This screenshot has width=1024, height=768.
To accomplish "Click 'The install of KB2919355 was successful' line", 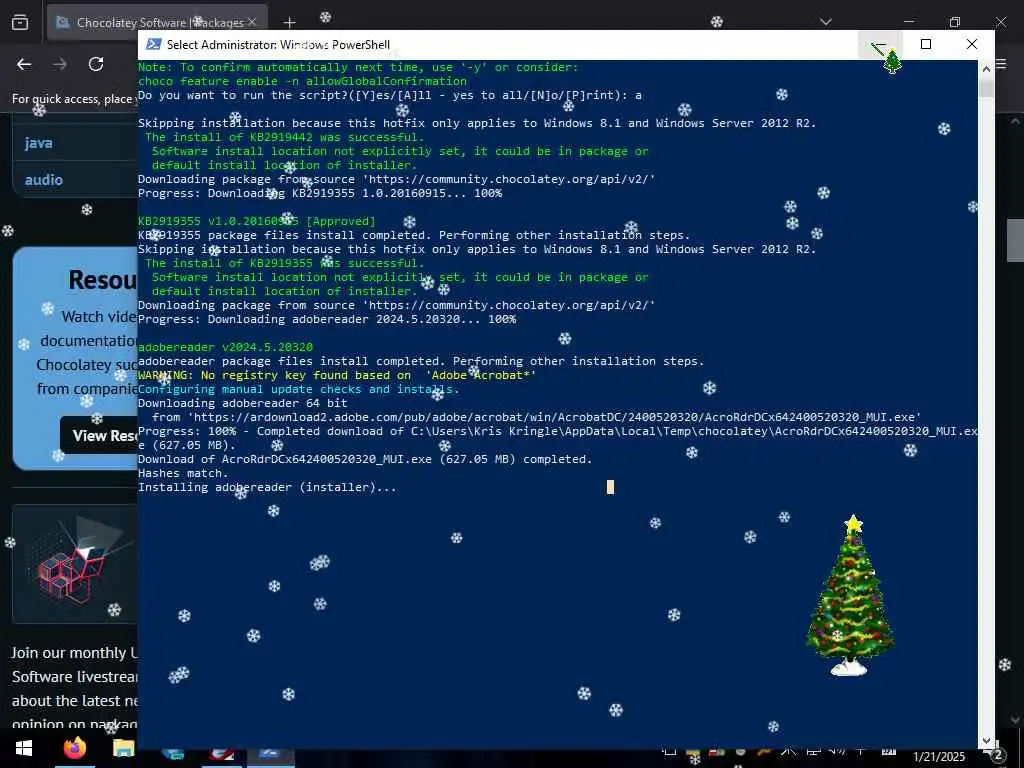I will (x=285, y=263).
